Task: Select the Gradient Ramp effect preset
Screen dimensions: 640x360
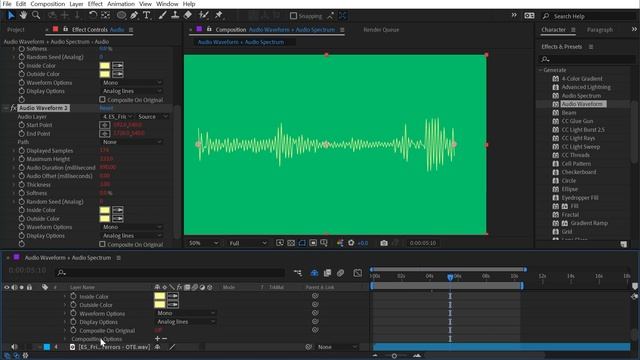Action: (x=589, y=223)
